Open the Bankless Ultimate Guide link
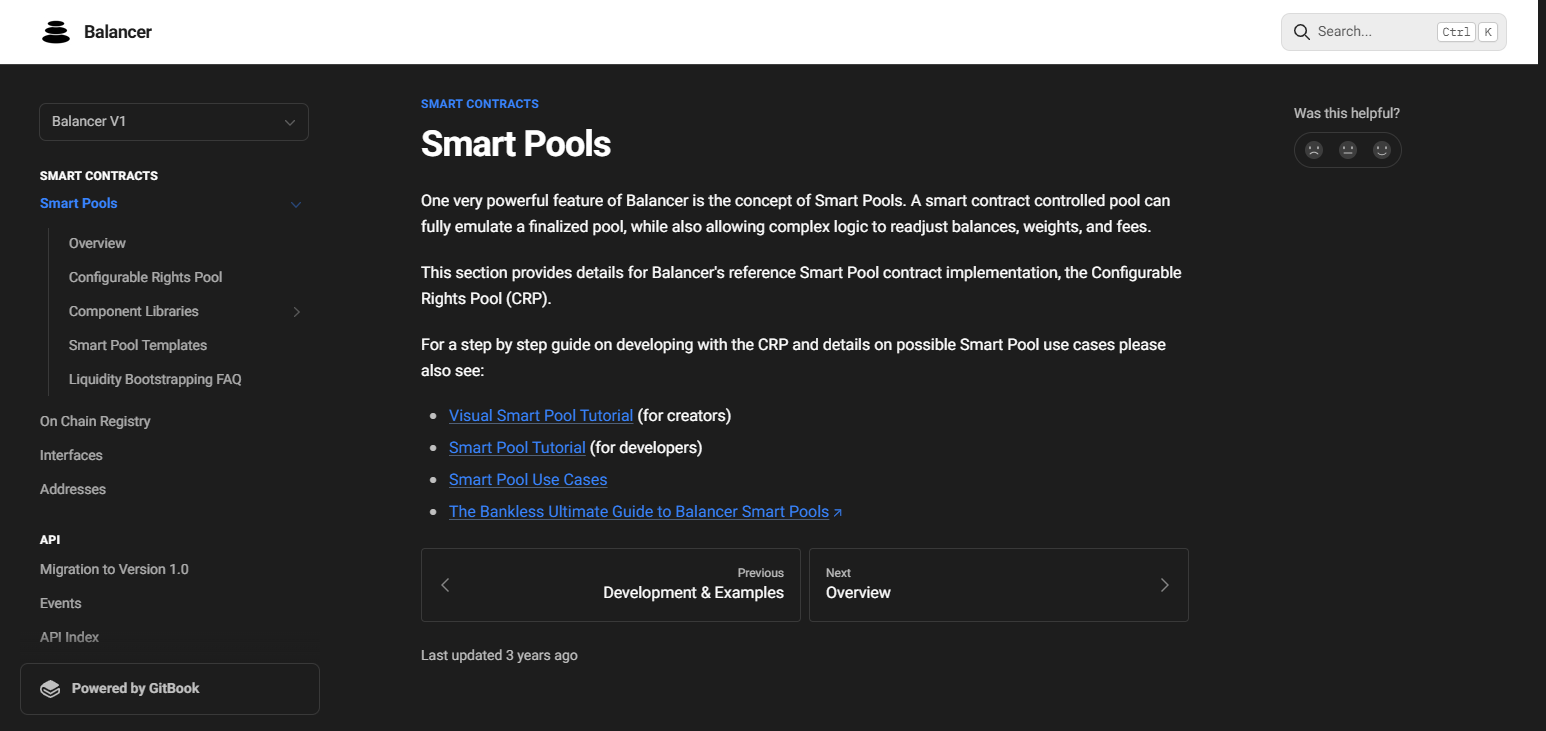Viewport: 1546px width, 731px height. click(x=639, y=511)
